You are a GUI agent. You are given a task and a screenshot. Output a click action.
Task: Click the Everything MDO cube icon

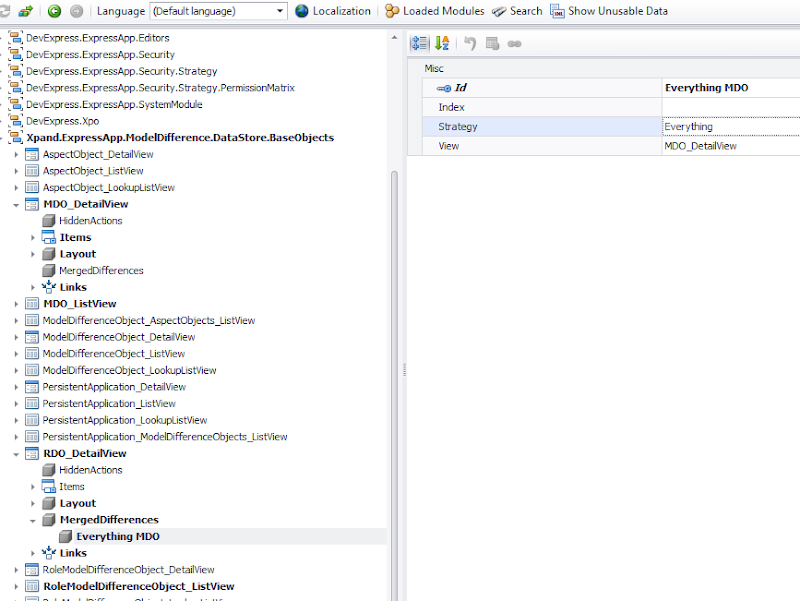[65, 537]
